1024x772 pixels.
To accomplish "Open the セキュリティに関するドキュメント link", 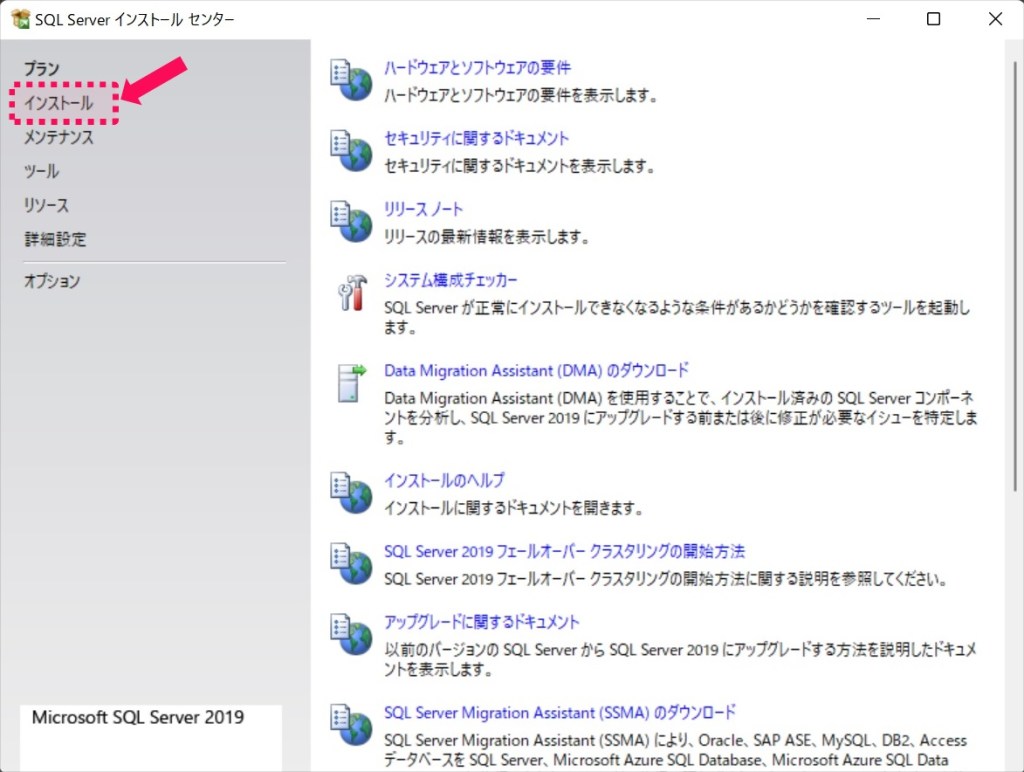I will 476,138.
